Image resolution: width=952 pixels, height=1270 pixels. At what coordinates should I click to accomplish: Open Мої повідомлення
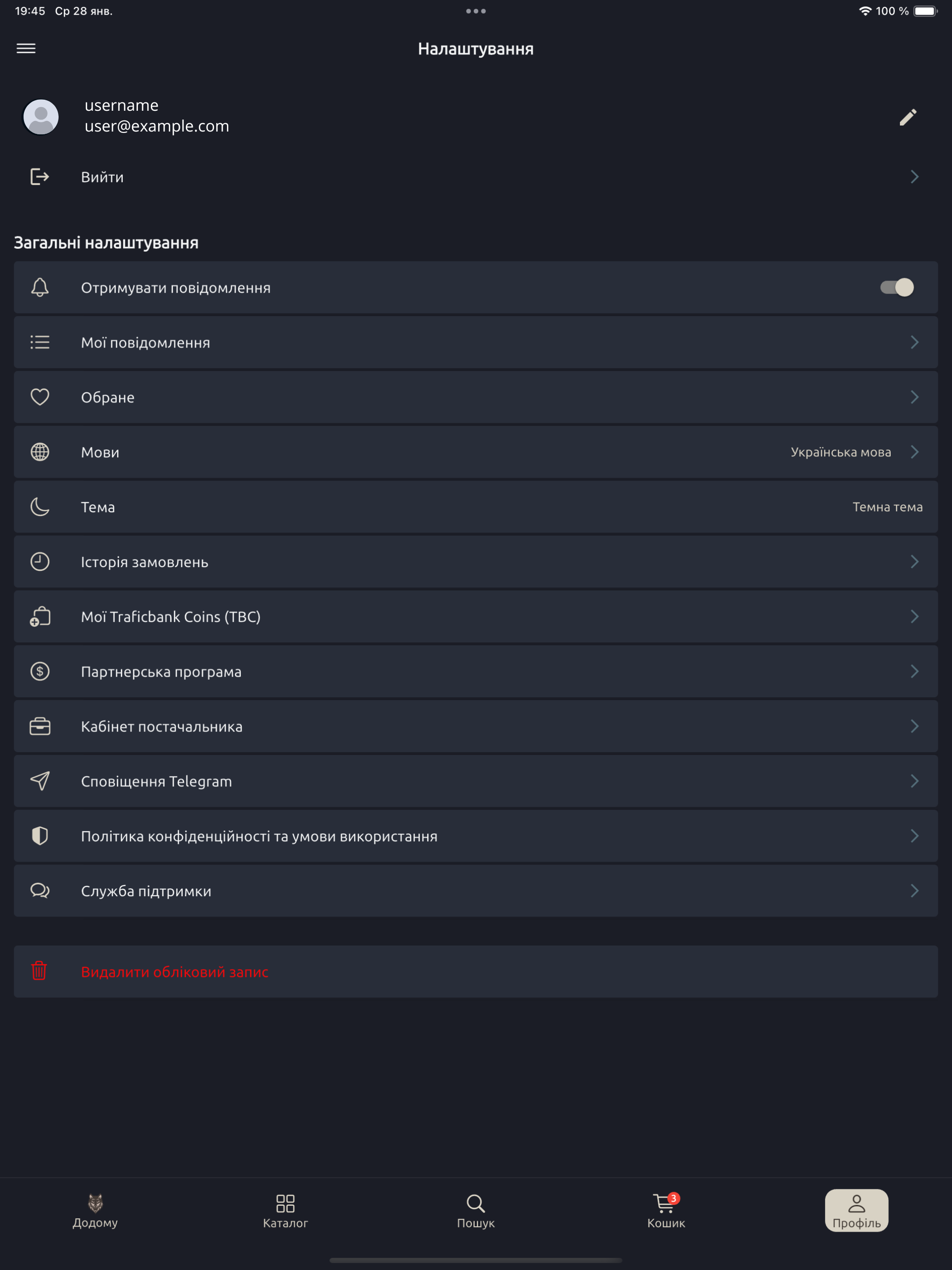pyautogui.click(x=476, y=342)
